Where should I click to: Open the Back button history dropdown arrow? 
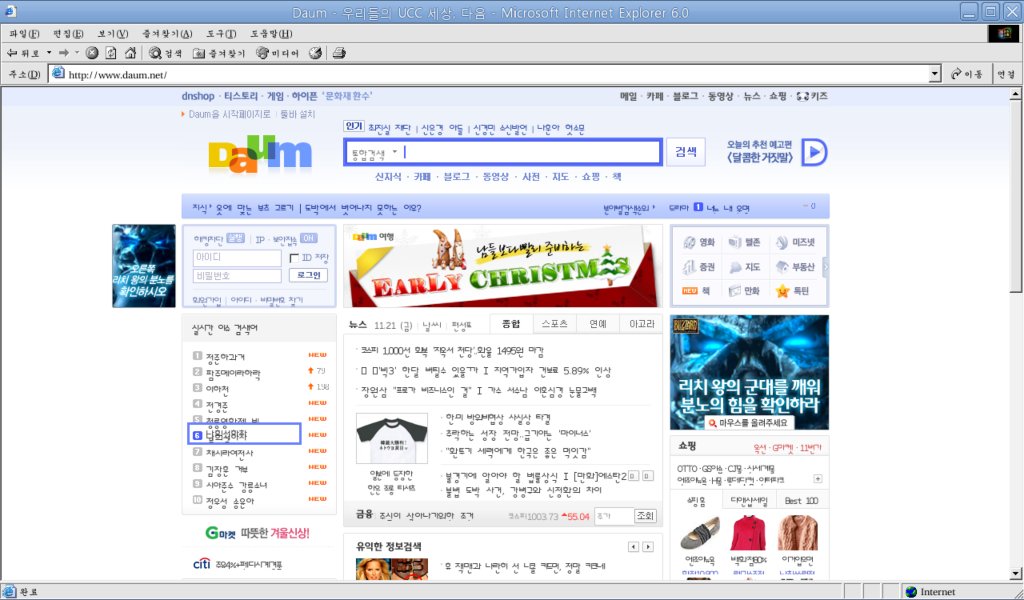(48, 53)
